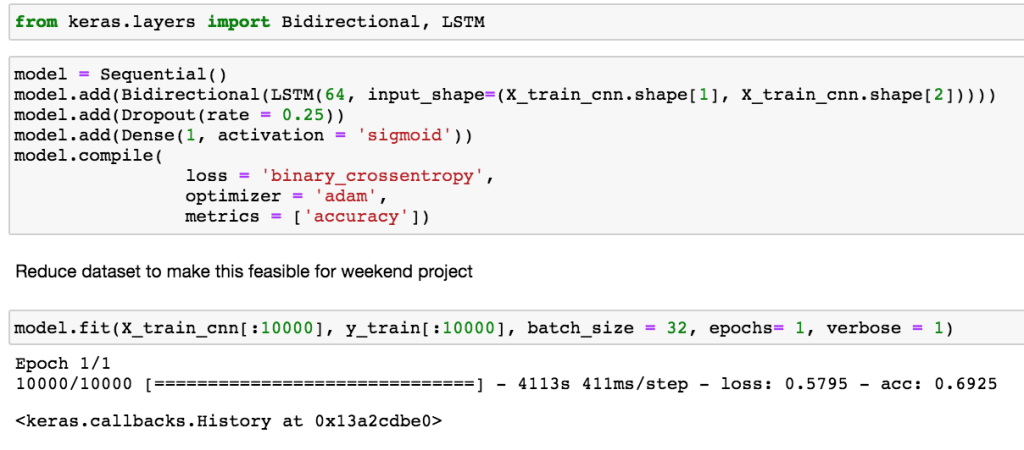Click the 'binary_crossentropy' loss string
This screenshot has width=1024, height=450.
(373, 176)
